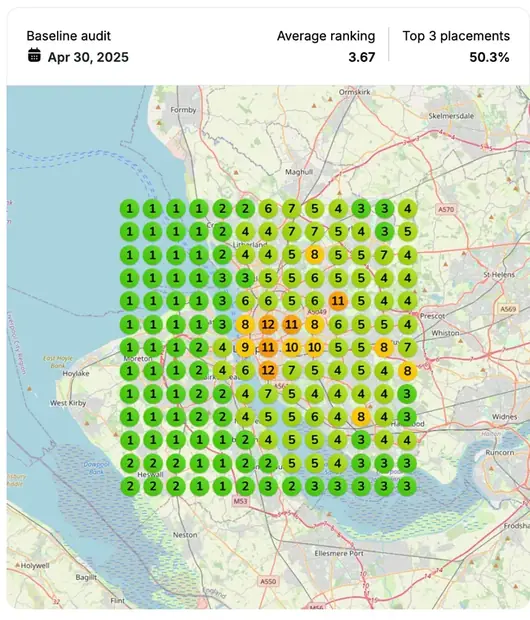The width and height of the screenshot is (530, 620).
Task: Click the calendar icon beside Apr 30, 2025
Action: click(x=34, y=55)
